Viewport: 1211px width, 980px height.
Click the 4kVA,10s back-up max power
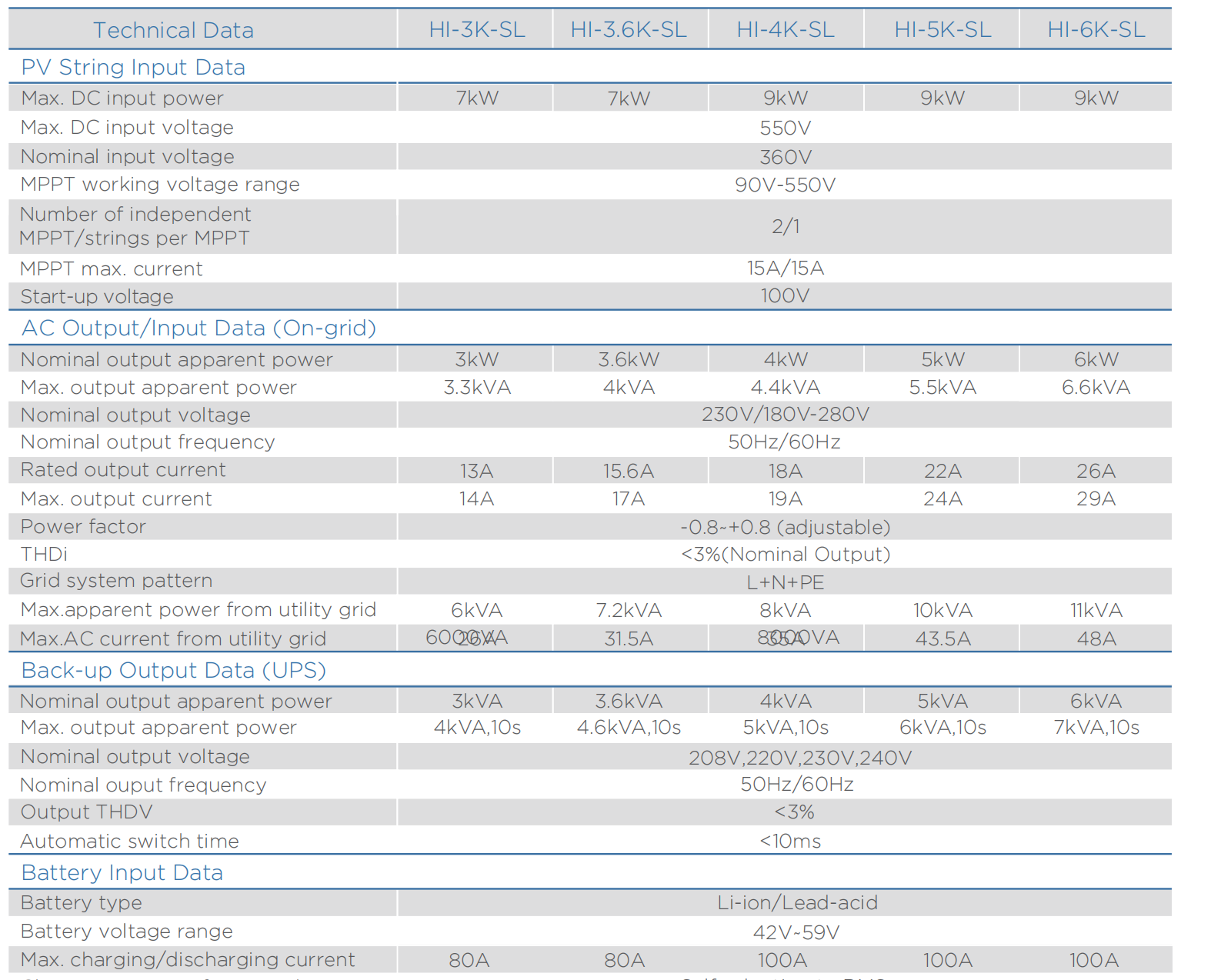477,727
